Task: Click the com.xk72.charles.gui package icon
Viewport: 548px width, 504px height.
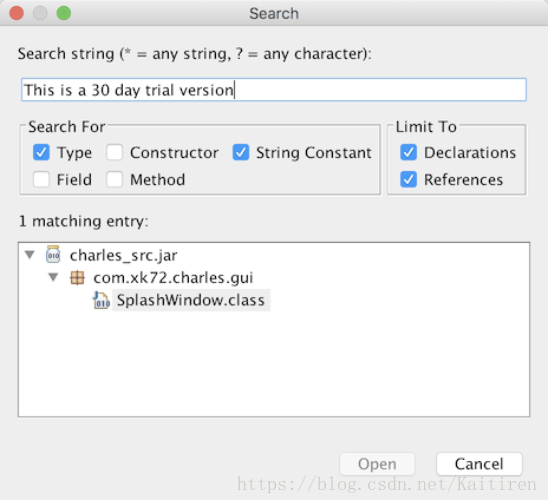Action: (x=77, y=278)
